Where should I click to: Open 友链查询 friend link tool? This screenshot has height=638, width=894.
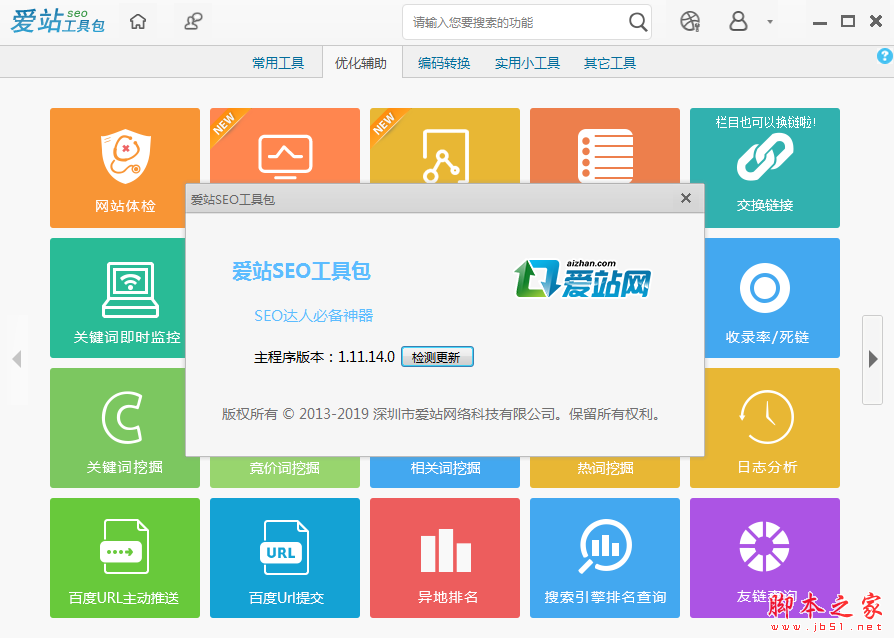click(765, 558)
